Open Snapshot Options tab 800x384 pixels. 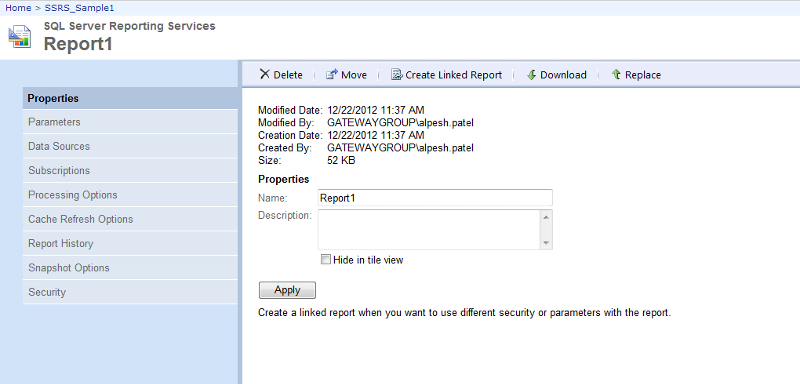click(130, 268)
